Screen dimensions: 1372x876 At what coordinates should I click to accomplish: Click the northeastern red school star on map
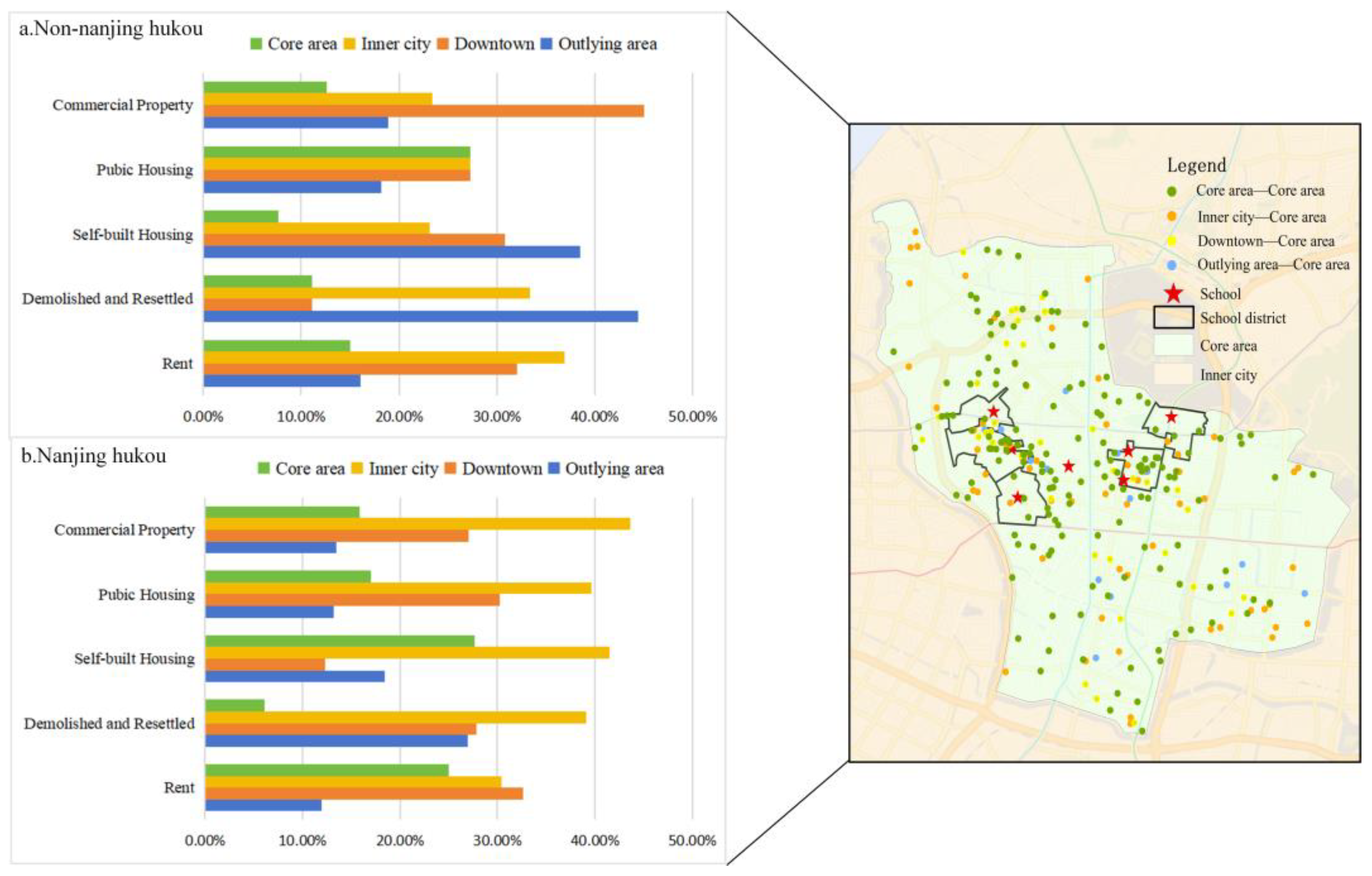click(1171, 417)
